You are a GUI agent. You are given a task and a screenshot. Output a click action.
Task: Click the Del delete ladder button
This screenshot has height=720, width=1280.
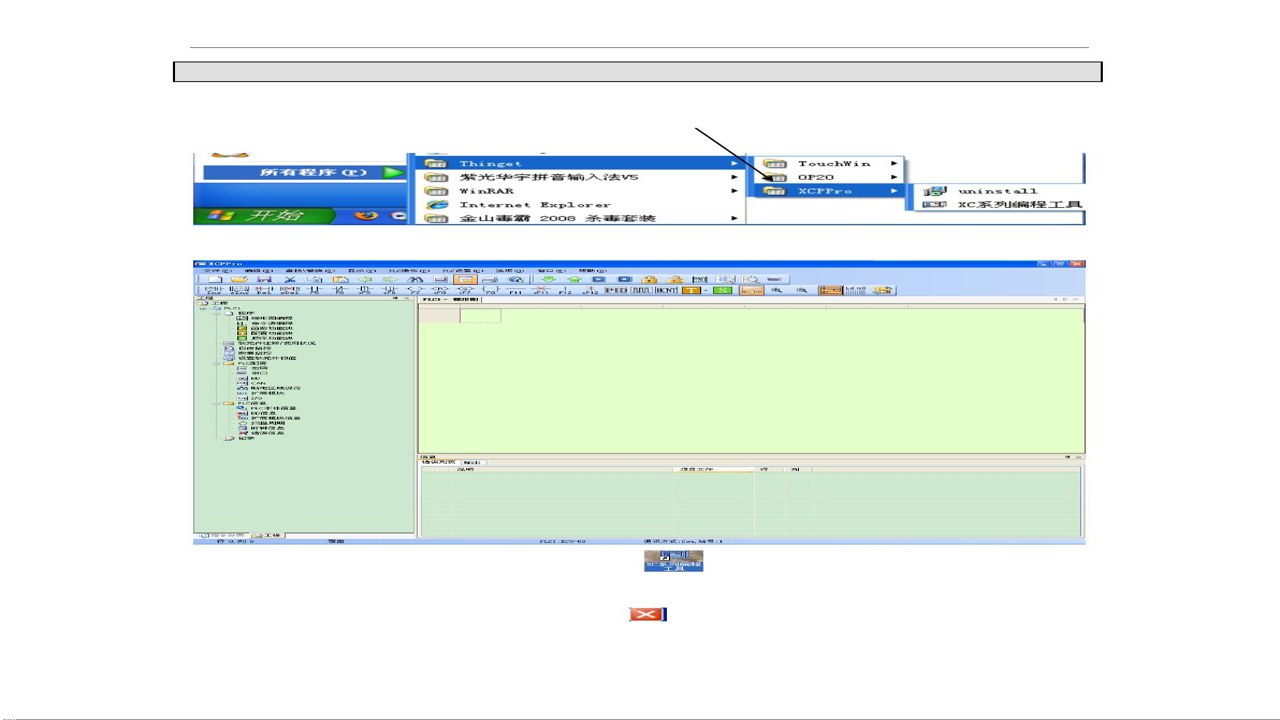click(264, 291)
